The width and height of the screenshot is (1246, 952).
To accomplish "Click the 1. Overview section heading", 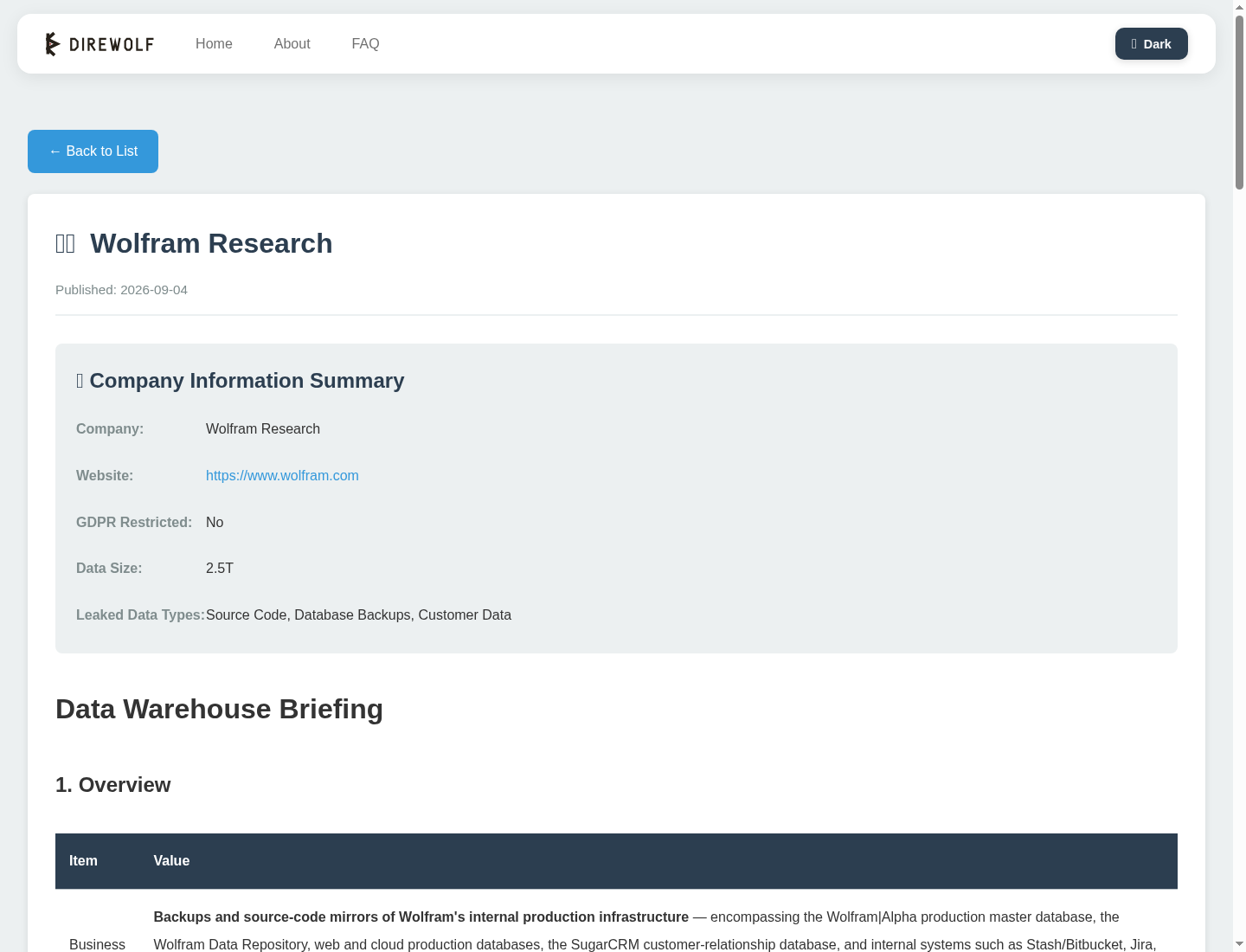I will point(112,785).
